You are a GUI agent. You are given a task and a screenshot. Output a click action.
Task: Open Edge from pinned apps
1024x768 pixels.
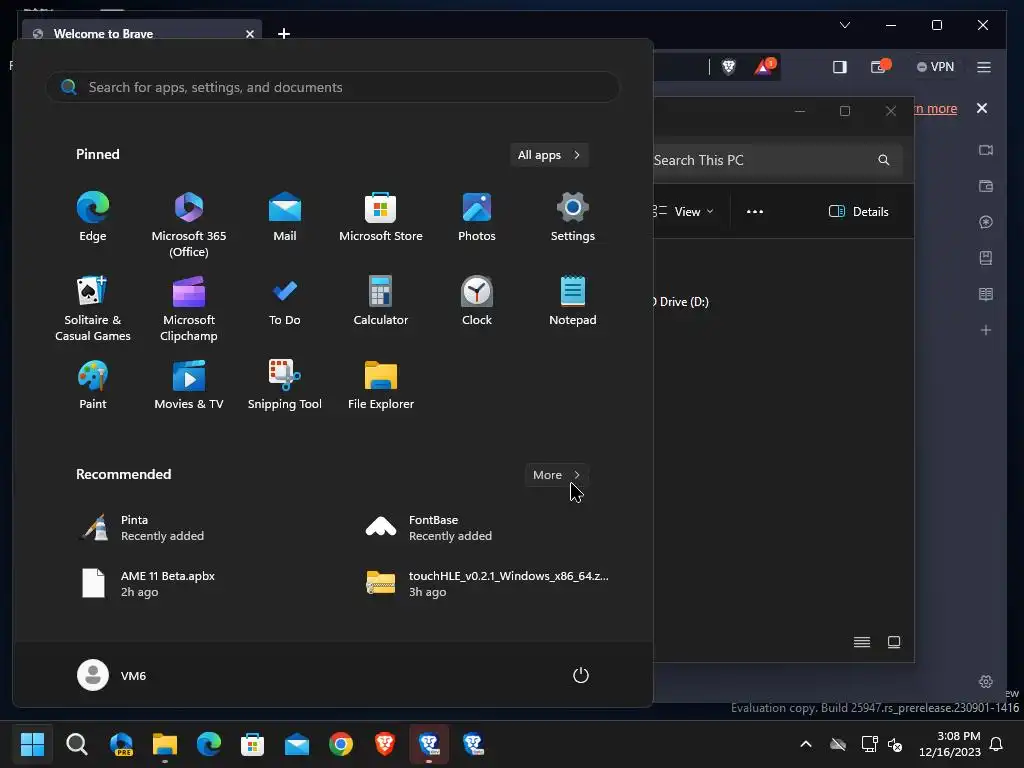click(x=93, y=217)
